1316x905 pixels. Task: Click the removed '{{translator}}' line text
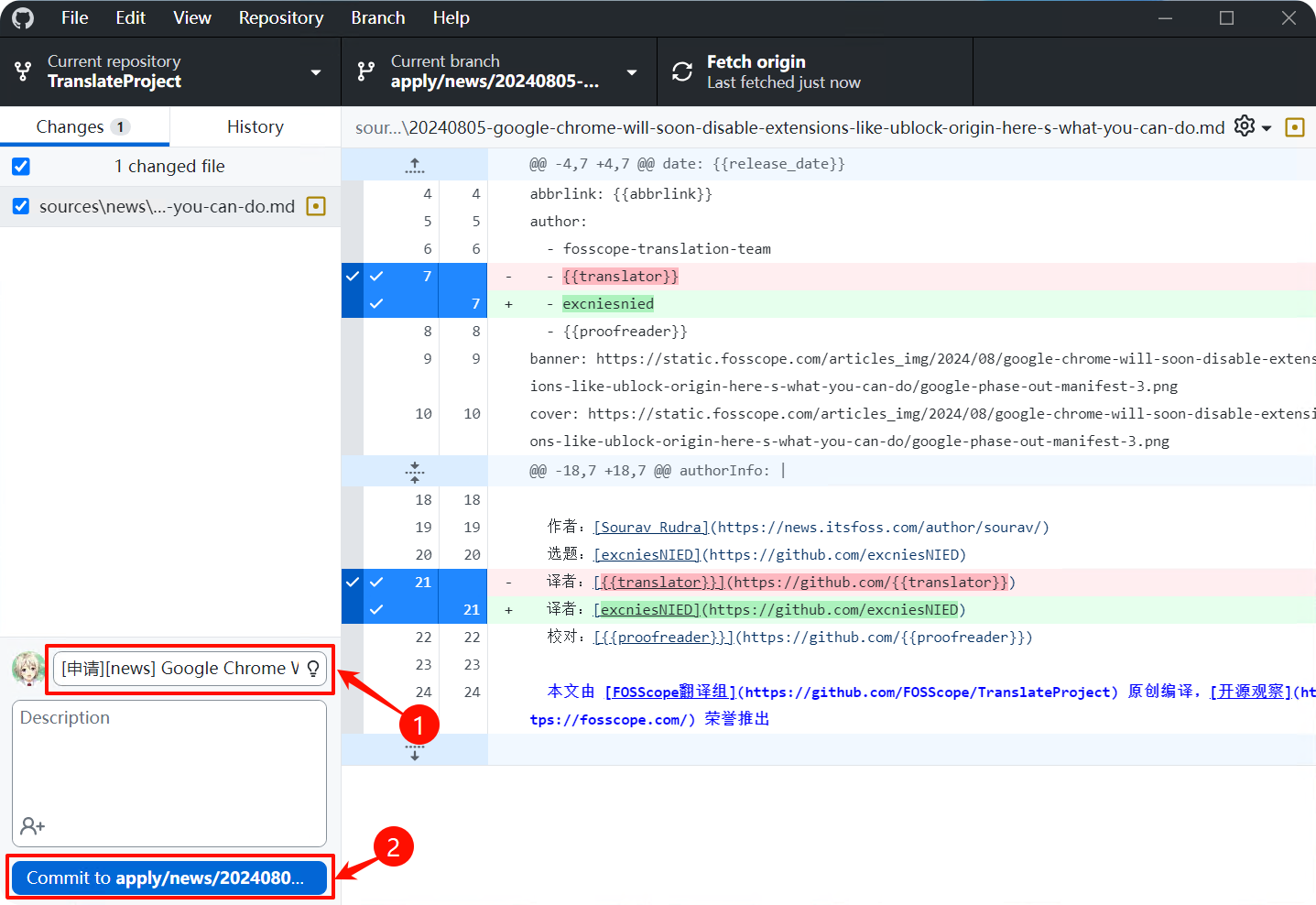pos(621,276)
